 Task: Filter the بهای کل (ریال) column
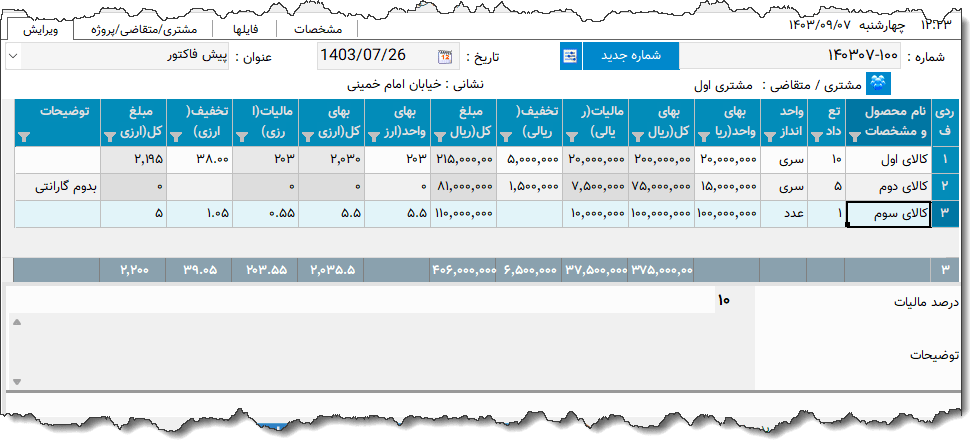[x=638, y=136]
